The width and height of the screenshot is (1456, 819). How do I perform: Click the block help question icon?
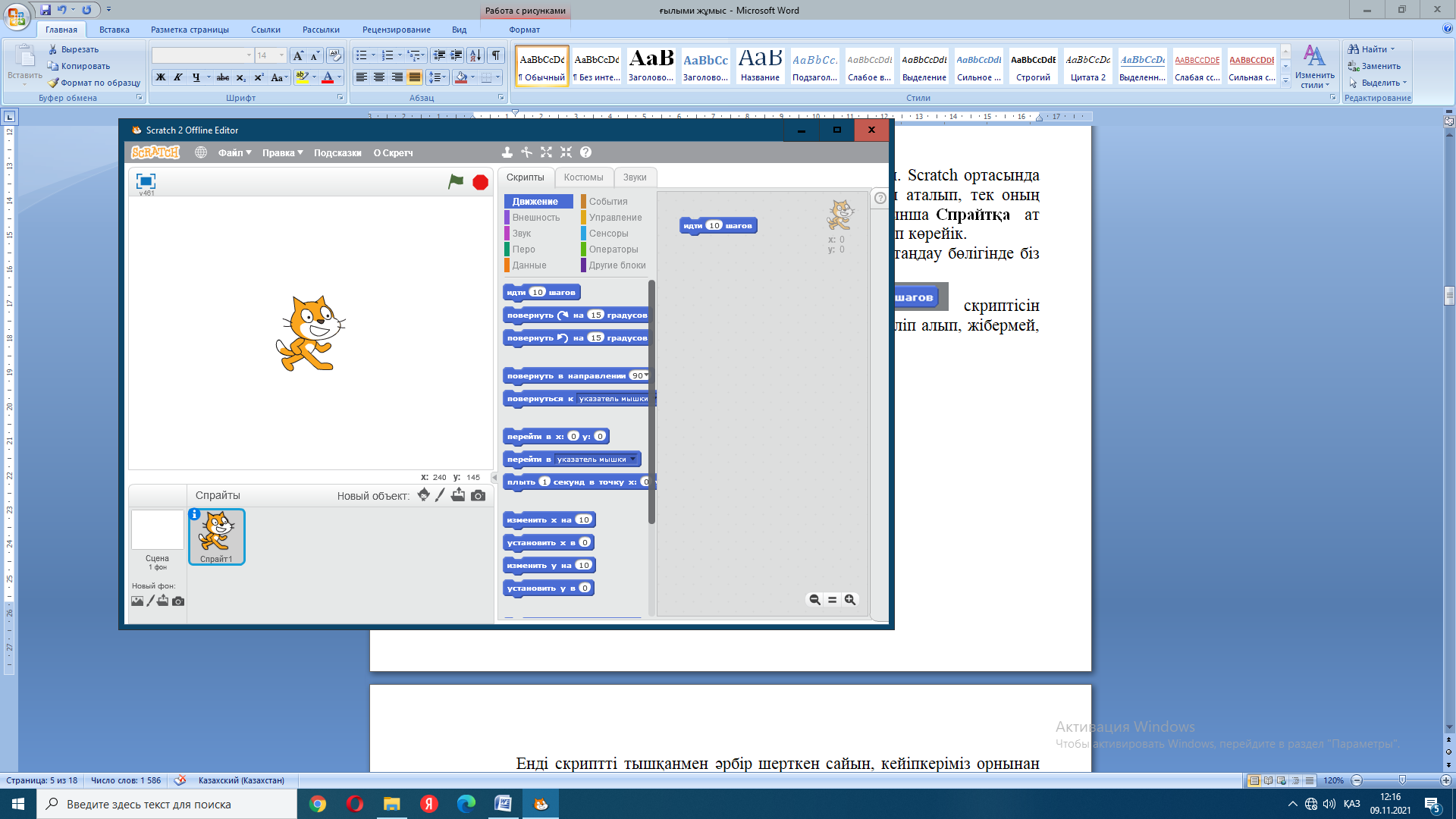(x=585, y=152)
